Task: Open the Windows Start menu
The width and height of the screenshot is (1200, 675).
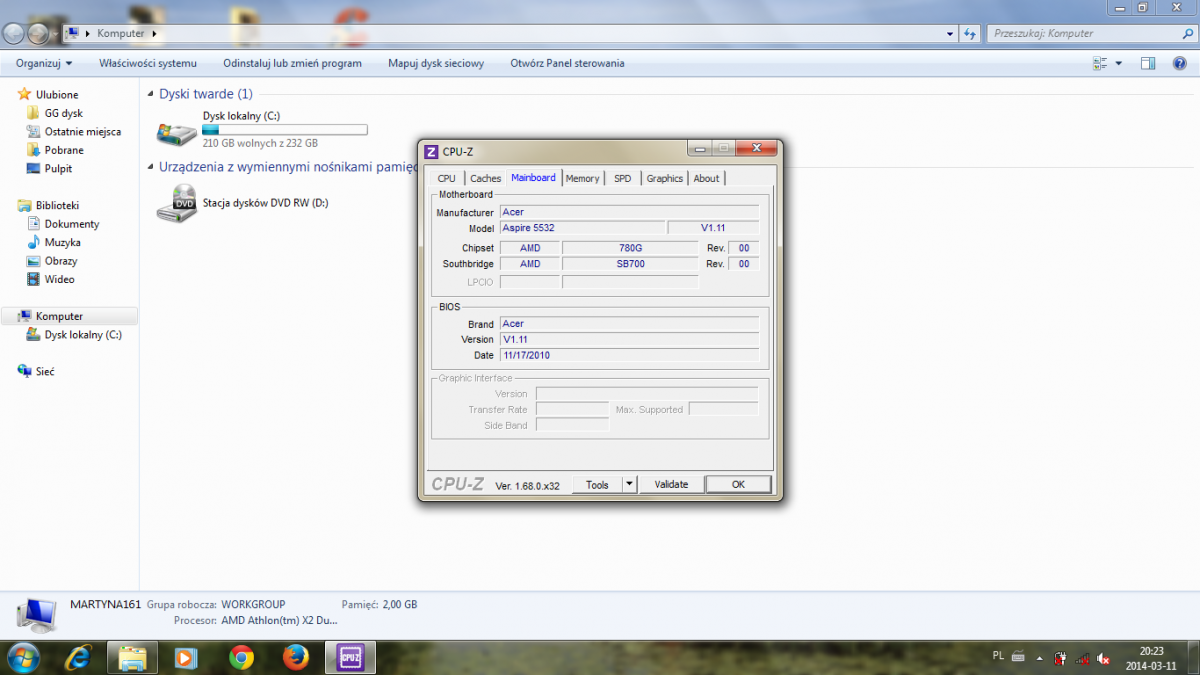Action: 22,657
